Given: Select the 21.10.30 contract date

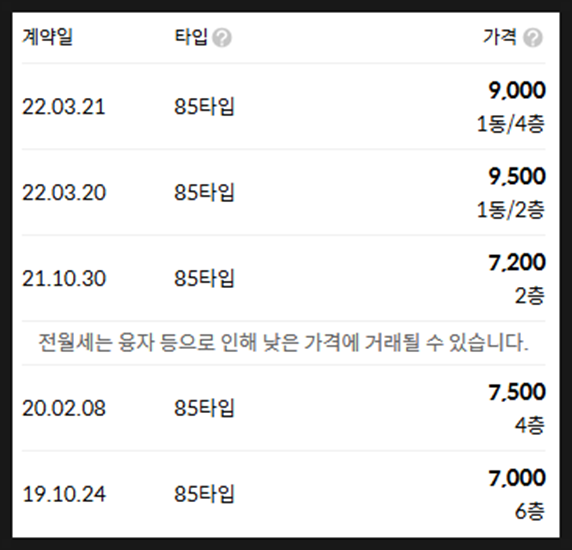Looking at the screenshot, I should (64, 278).
